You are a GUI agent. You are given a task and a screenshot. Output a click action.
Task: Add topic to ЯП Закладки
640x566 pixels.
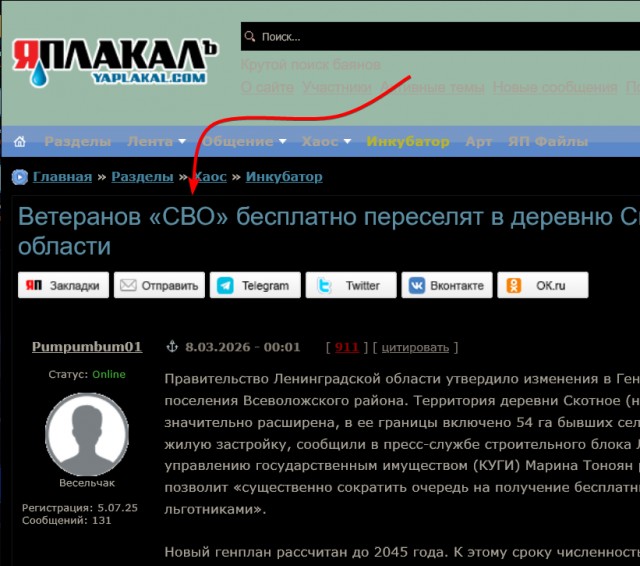(63, 285)
